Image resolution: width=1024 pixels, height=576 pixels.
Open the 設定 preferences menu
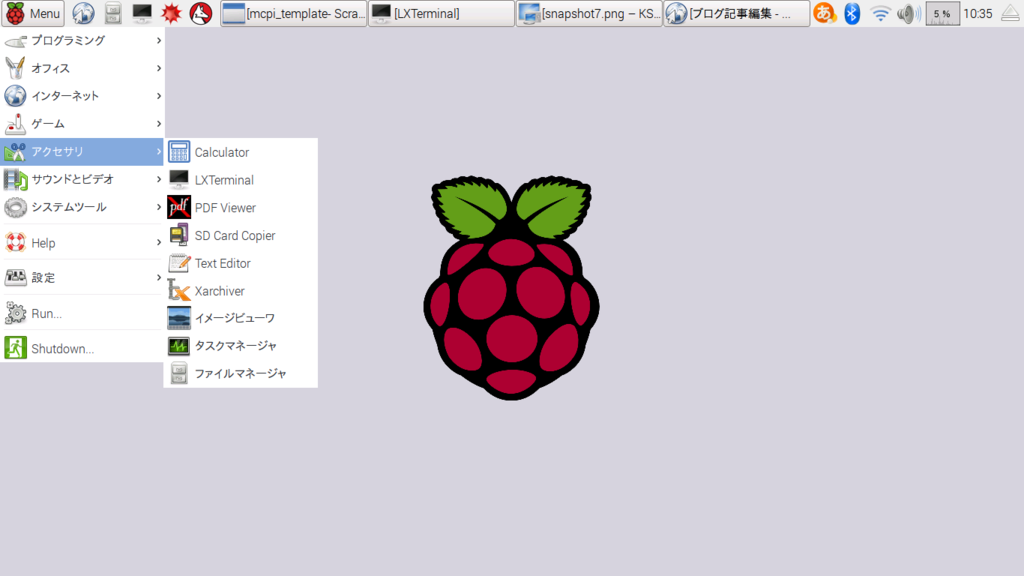pyautogui.click(x=82, y=278)
